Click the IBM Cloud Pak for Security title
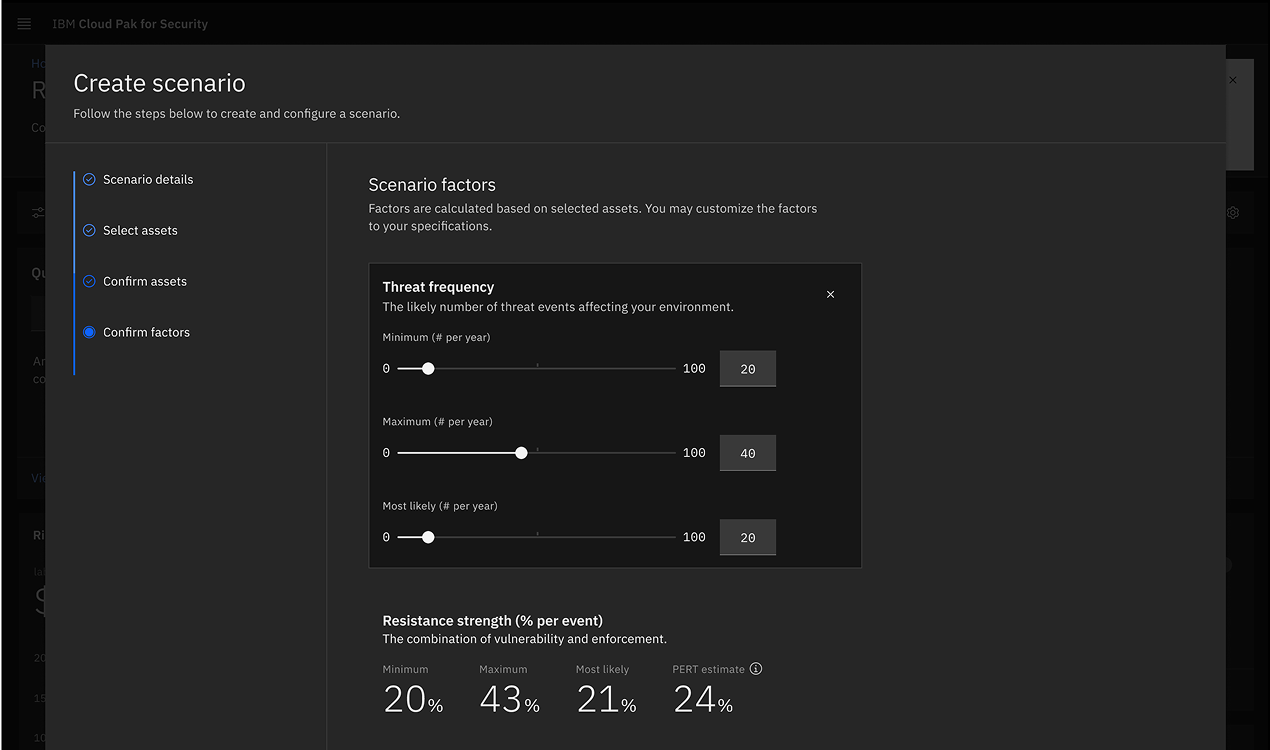Screen dimensions: 1270x750 pyautogui.click(x=130, y=24)
